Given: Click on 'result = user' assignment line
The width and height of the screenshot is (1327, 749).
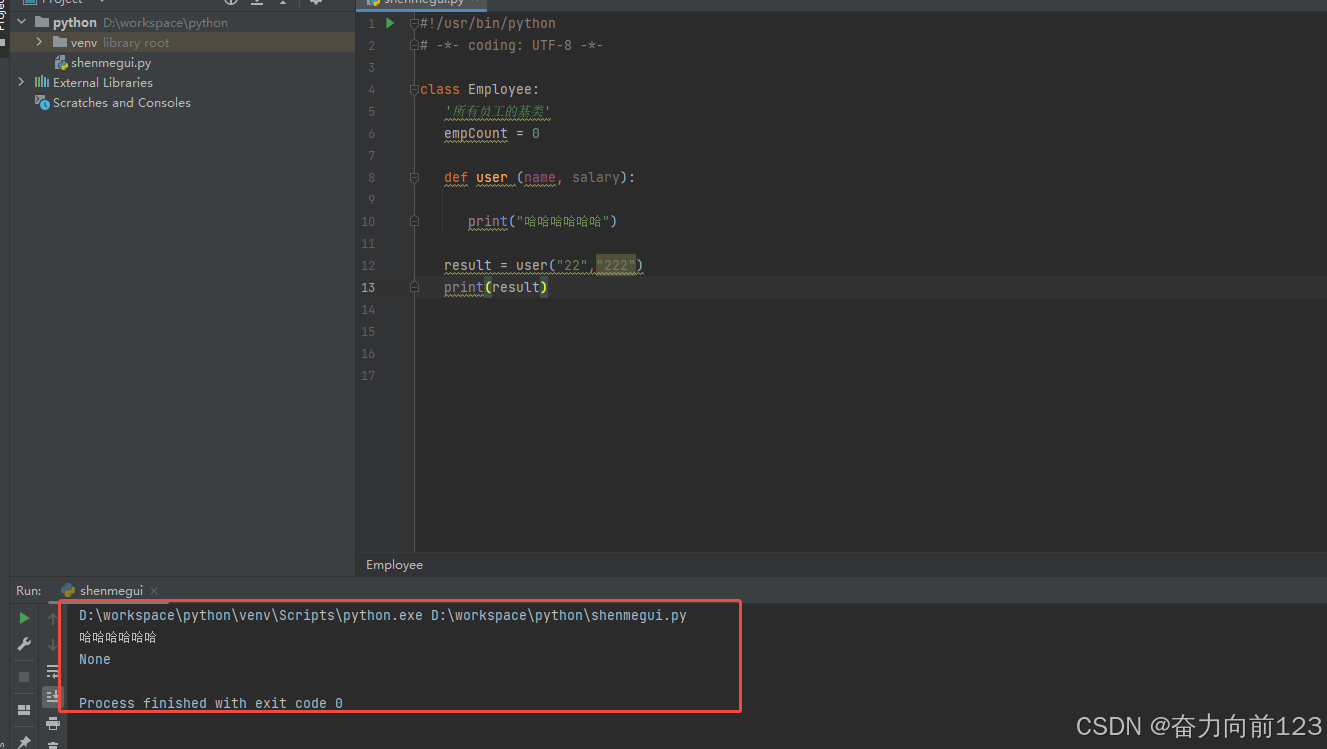Looking at the screenshot, I should (x=544, y=265).
